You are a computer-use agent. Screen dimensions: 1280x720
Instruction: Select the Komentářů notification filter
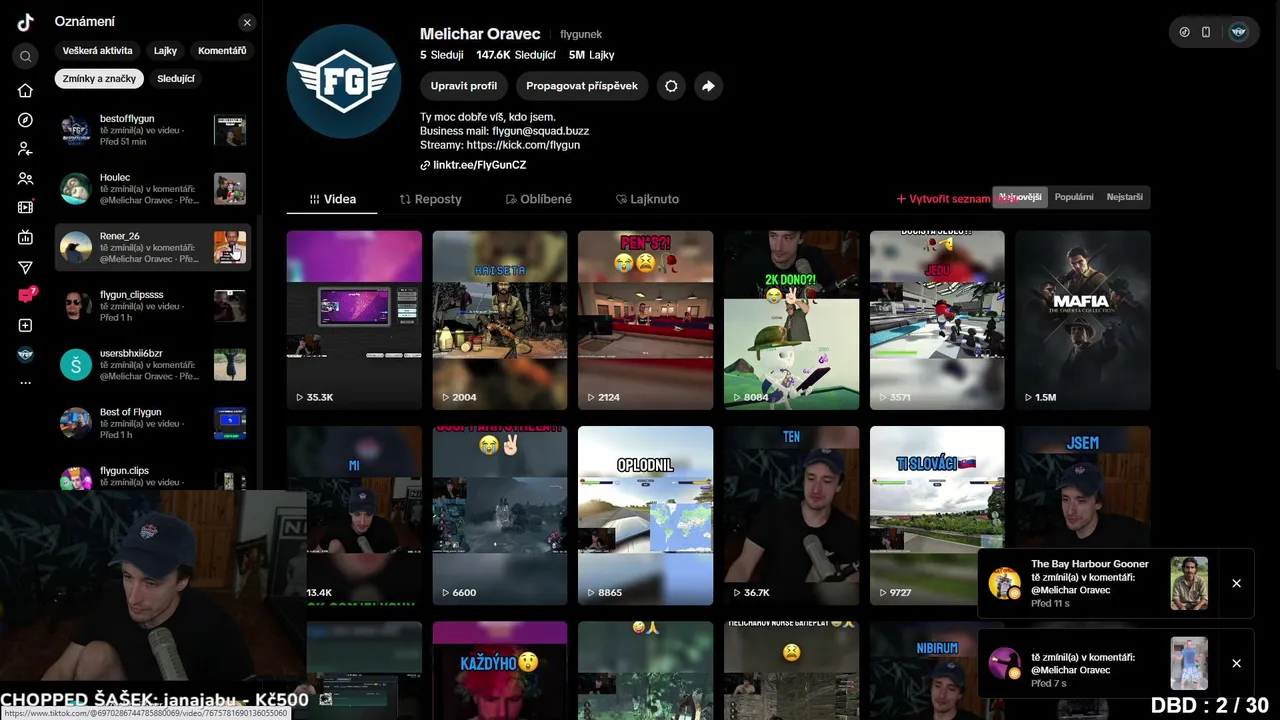click(x=222, y=51)
